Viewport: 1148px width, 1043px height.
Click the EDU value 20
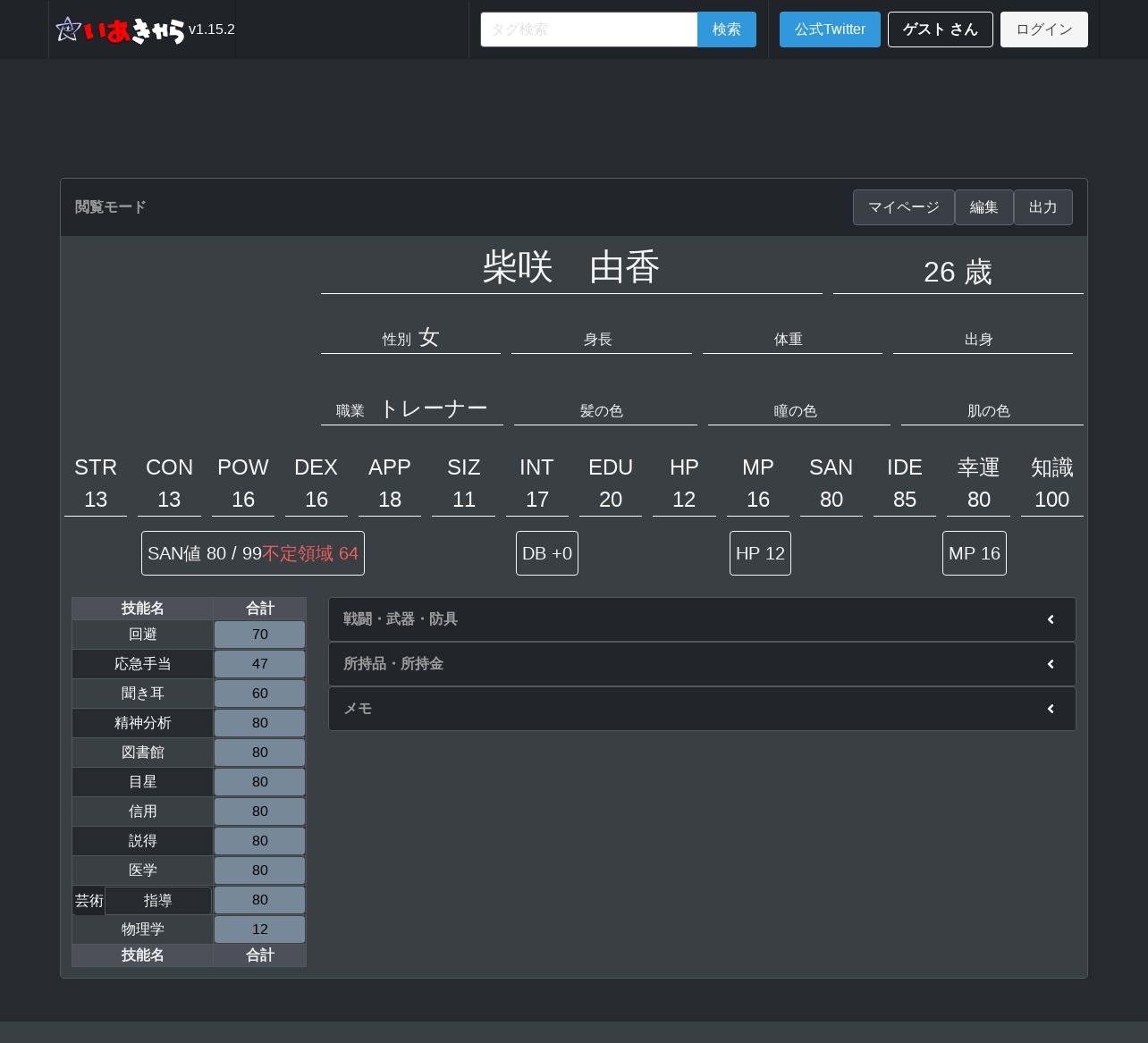[611, 500]
